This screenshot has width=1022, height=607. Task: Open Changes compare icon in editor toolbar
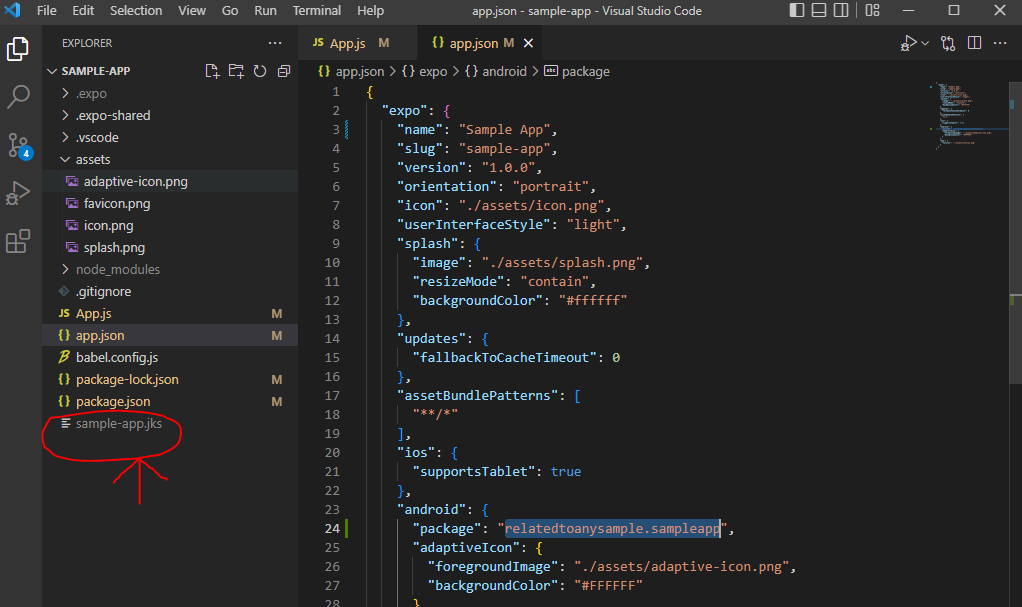click(947, 43)
